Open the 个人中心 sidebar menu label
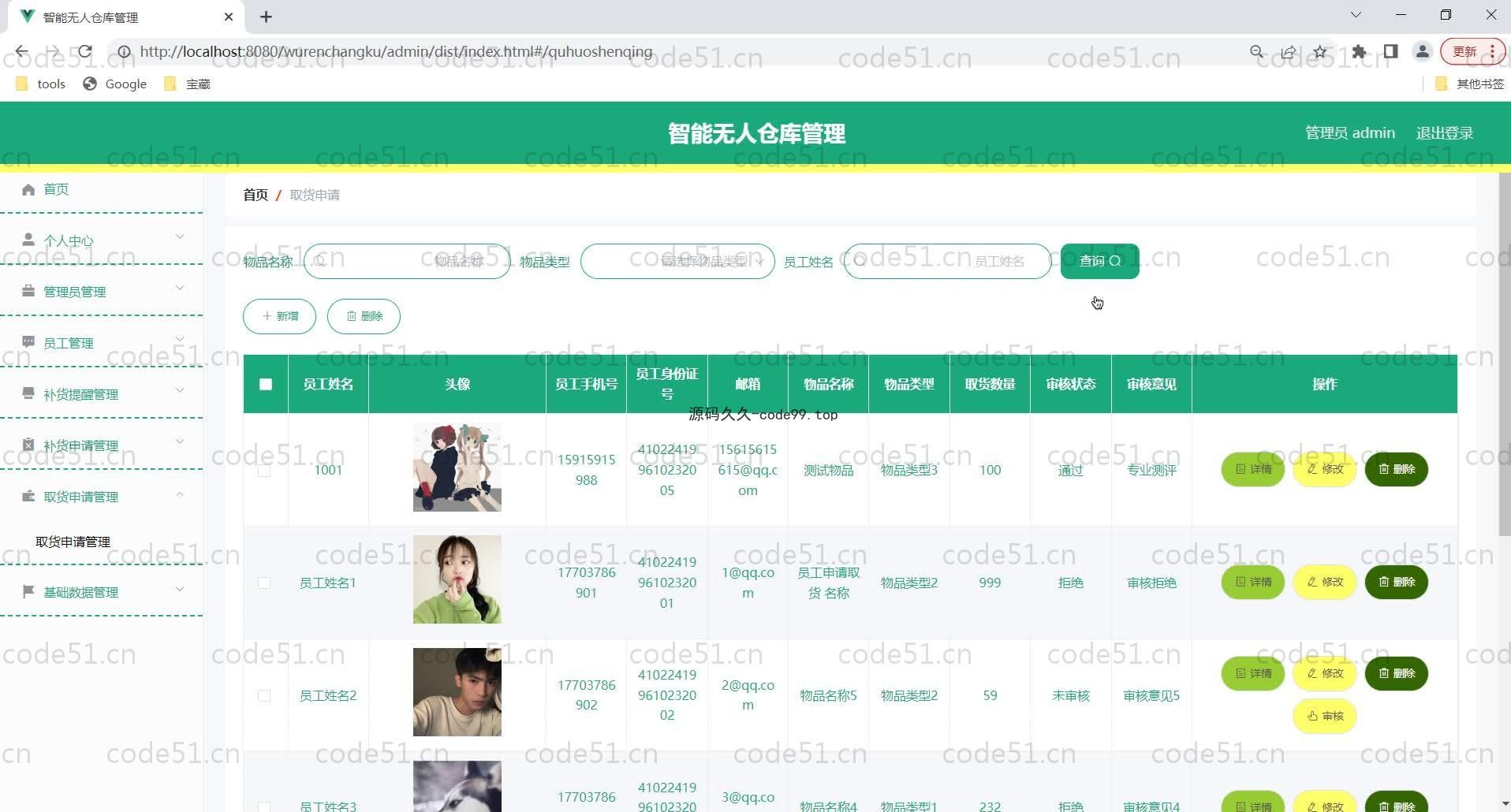The image size is (1511, 812). coord(69,240)
